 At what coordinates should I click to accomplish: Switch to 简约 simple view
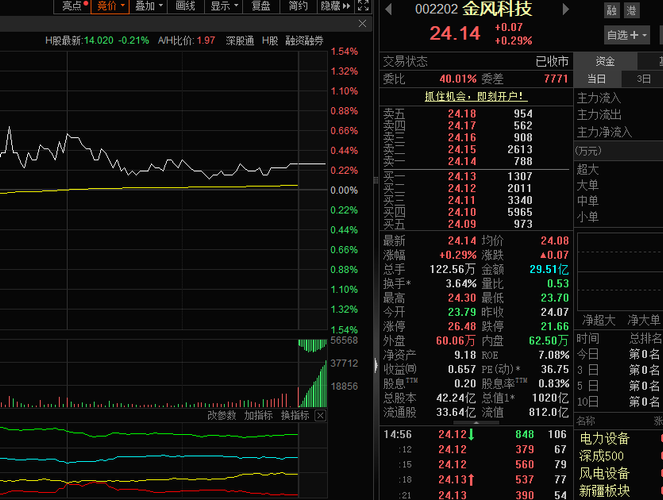point(298,6)
